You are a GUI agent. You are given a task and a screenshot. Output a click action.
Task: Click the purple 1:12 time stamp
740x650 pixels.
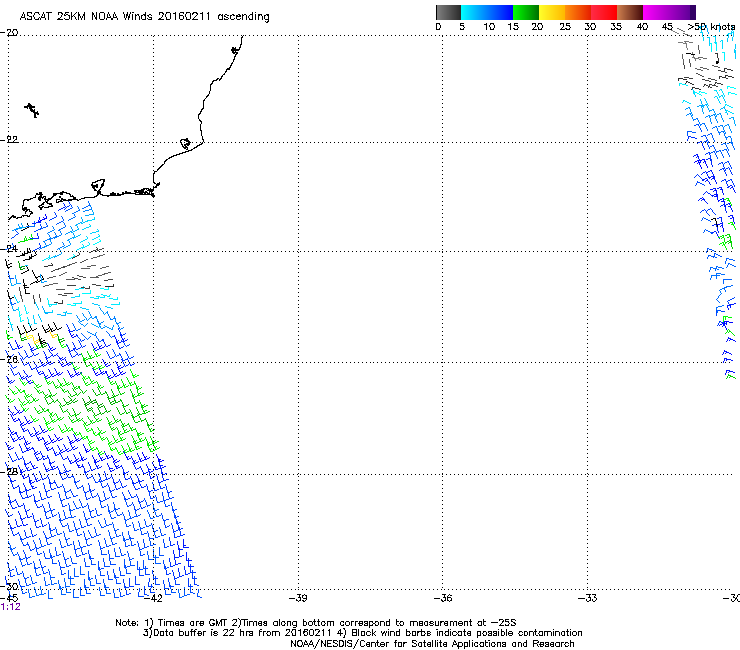pos(10,607)
